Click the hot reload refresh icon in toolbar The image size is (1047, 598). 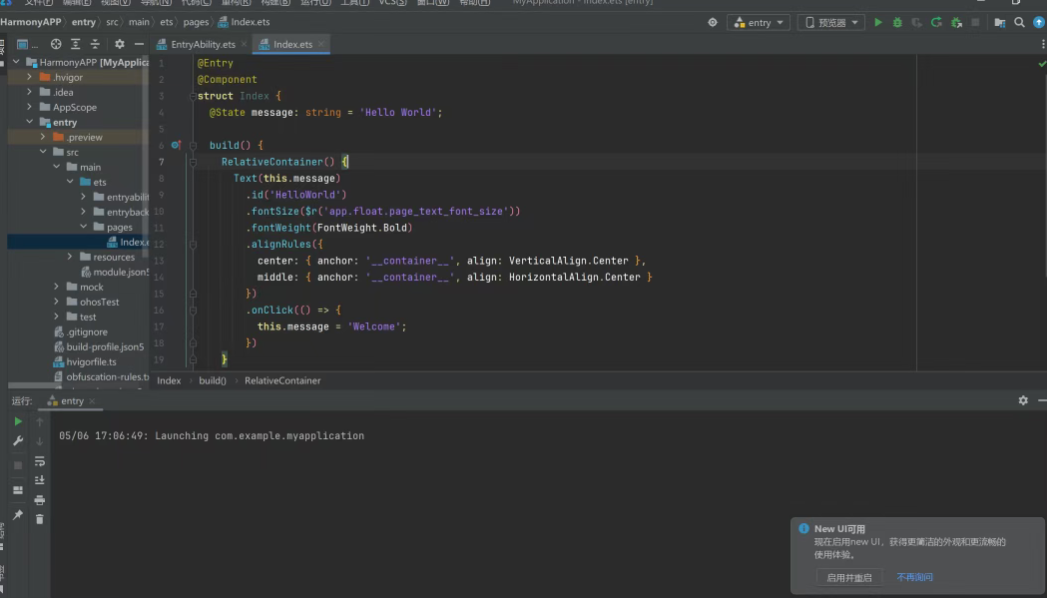[x=936, y=22]
